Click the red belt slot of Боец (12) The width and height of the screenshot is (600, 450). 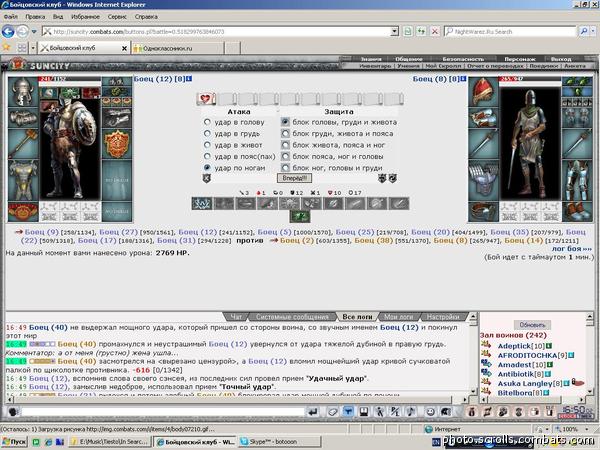23,212
